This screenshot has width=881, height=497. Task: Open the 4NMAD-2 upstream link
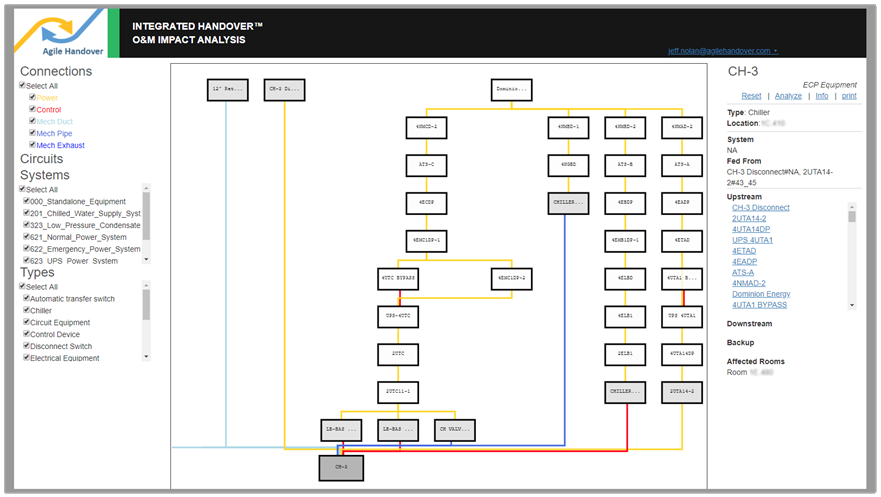coord(748,283)
